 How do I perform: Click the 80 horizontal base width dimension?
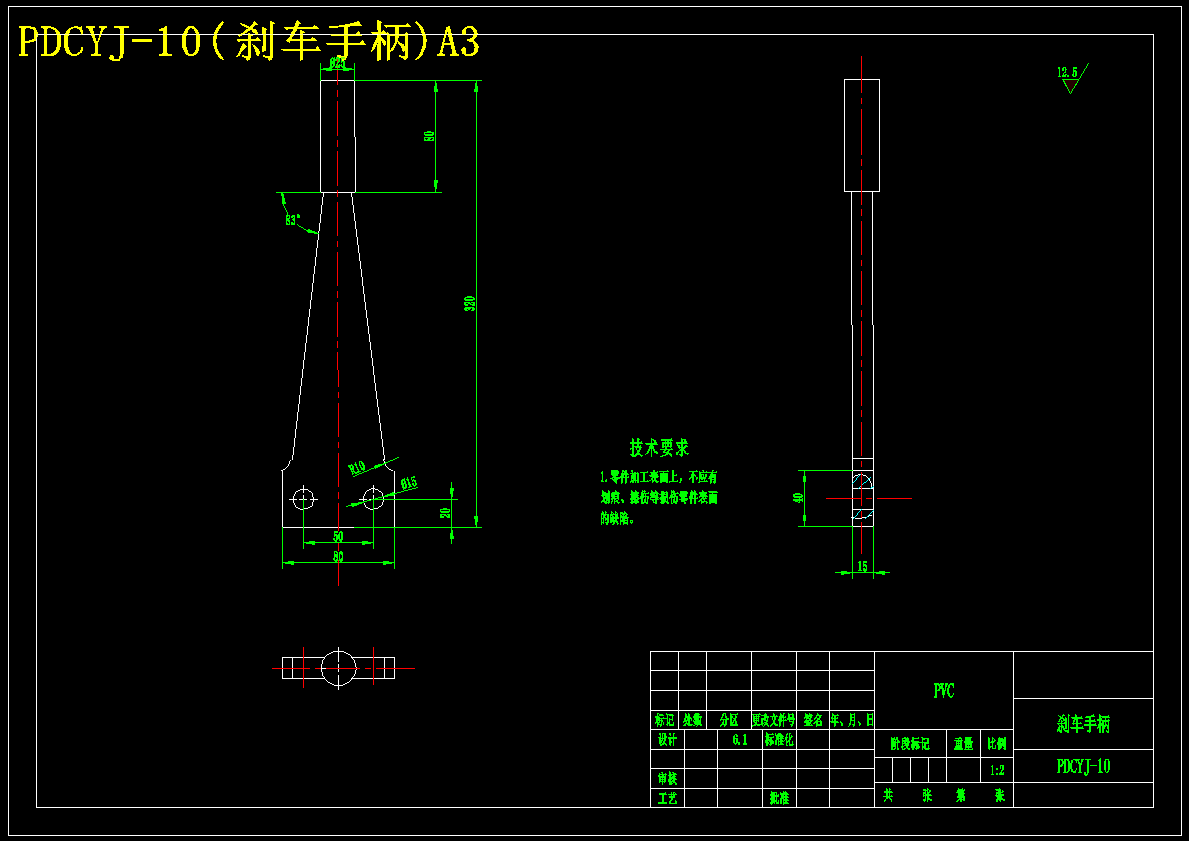tap(338, 557)
